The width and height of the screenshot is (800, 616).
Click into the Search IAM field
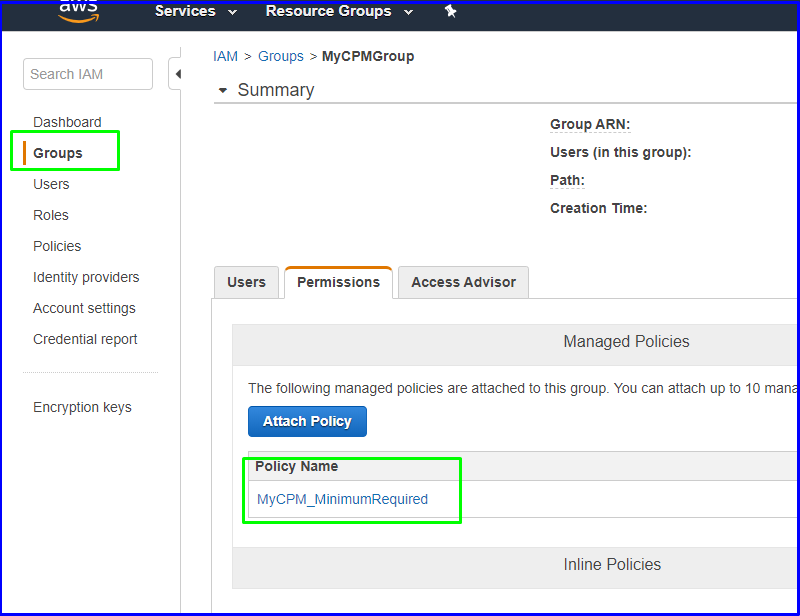(x=88, y=74)
